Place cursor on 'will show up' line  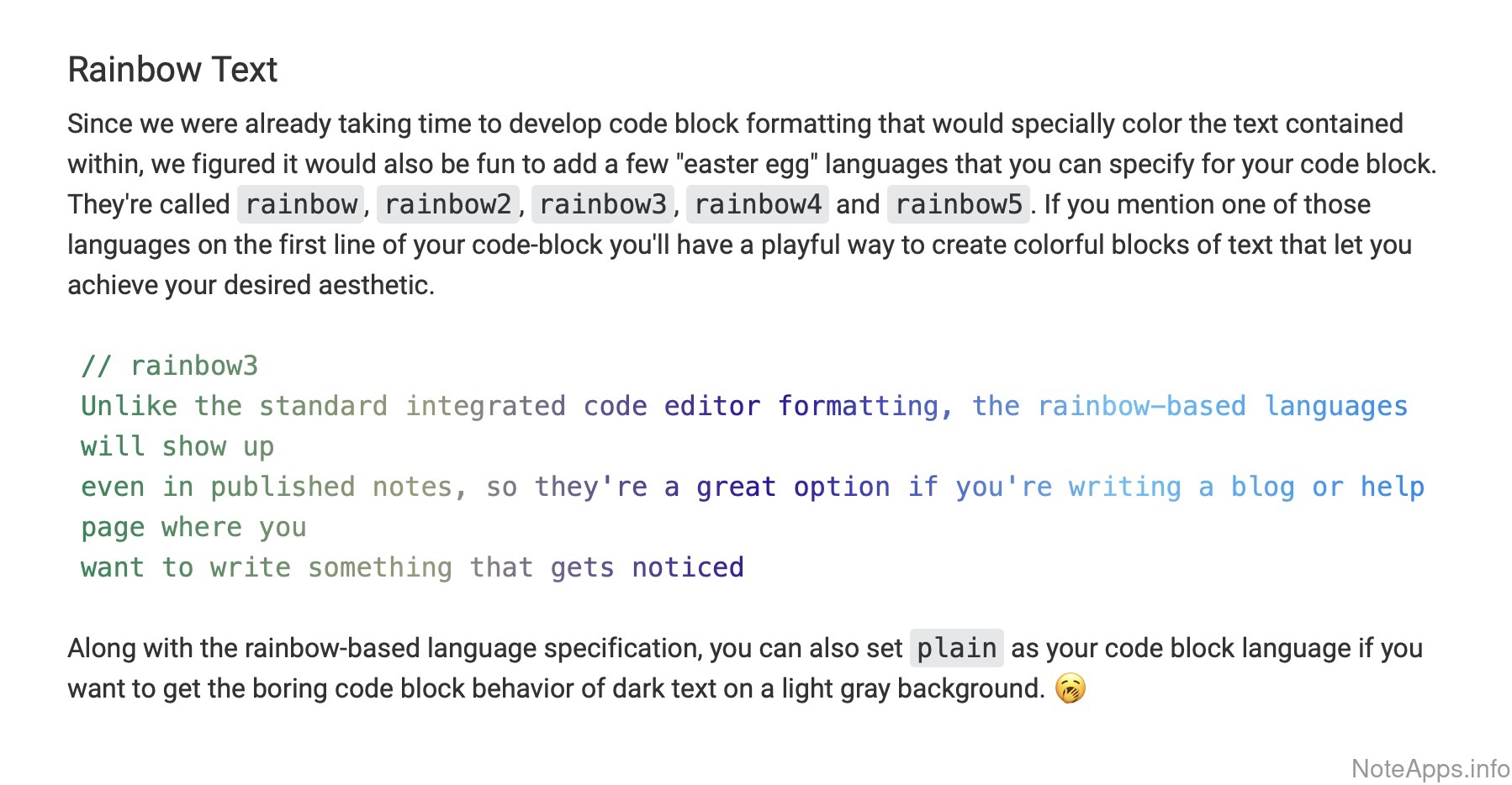[177, 446]
